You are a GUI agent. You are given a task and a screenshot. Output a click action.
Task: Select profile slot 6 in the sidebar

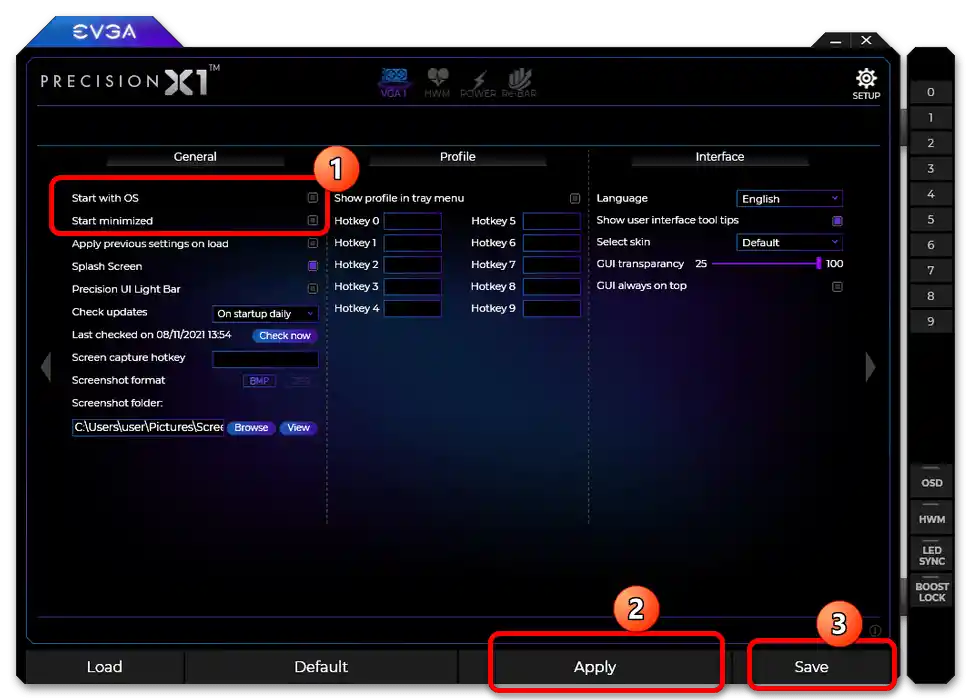(930, 245)
